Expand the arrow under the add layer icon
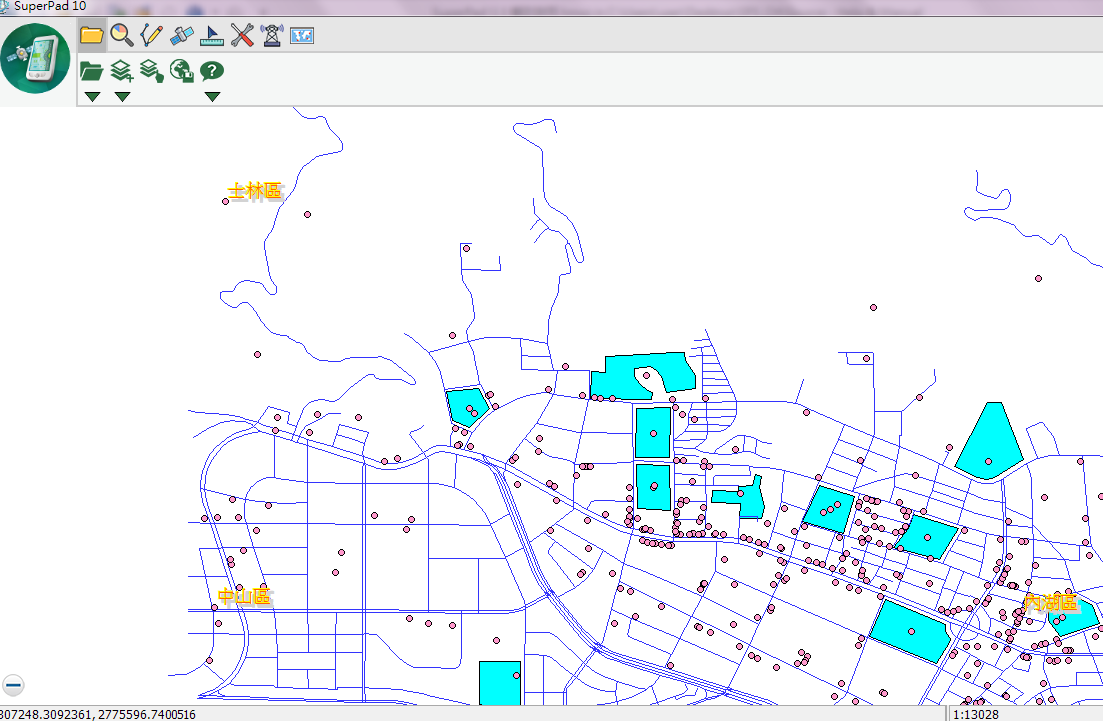 (122, 96)
